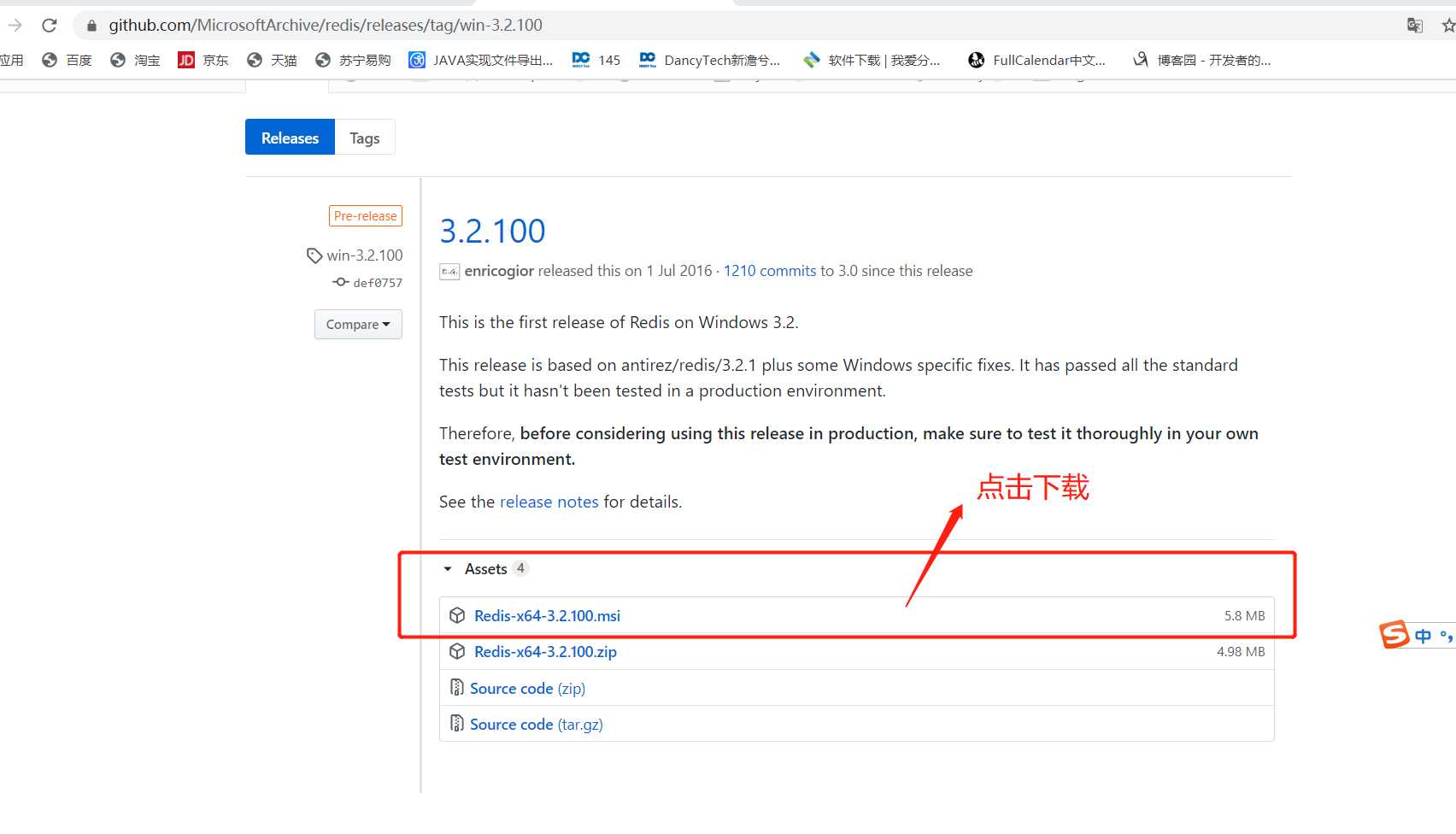Image resolution: width=1456 pixels, height=834 pixels.
Task: Click the Sogou input method S icon
Action: 1394,635
